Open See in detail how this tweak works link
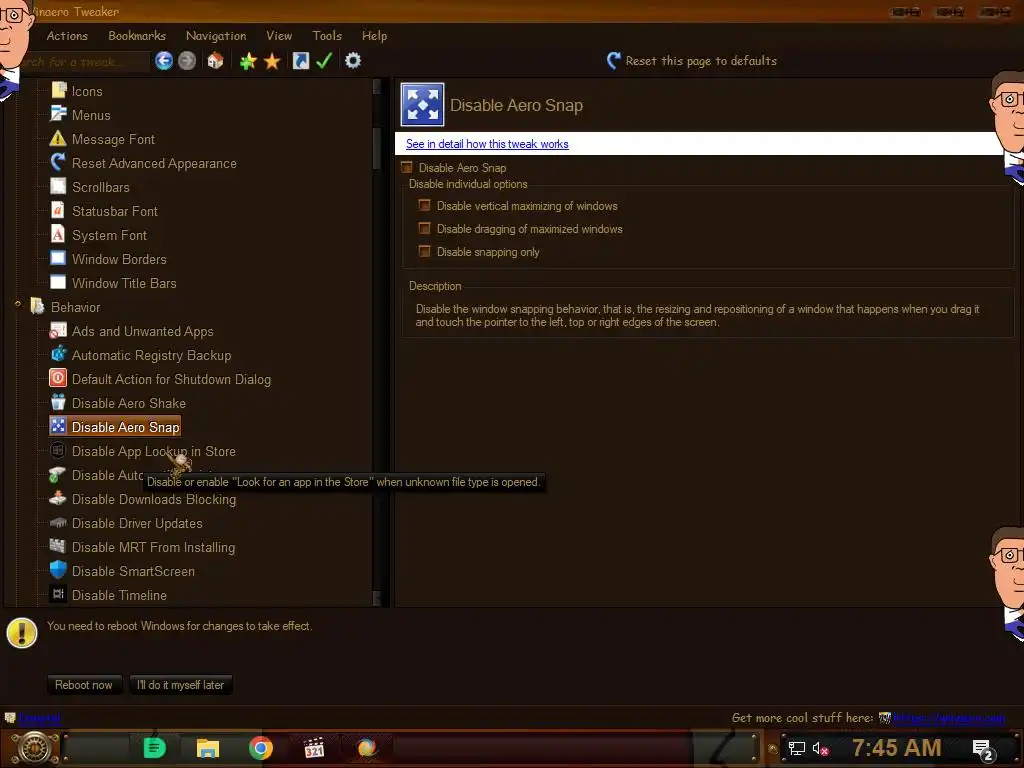The height and width of the screenshot is (768, 1024). (487, 144)
